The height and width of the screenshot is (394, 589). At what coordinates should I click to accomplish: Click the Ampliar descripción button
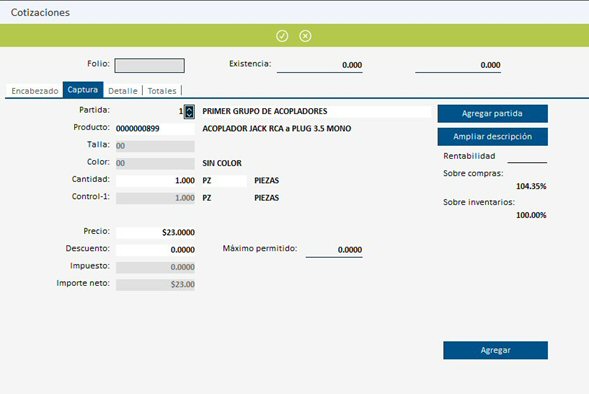click(x=492, y=137)
